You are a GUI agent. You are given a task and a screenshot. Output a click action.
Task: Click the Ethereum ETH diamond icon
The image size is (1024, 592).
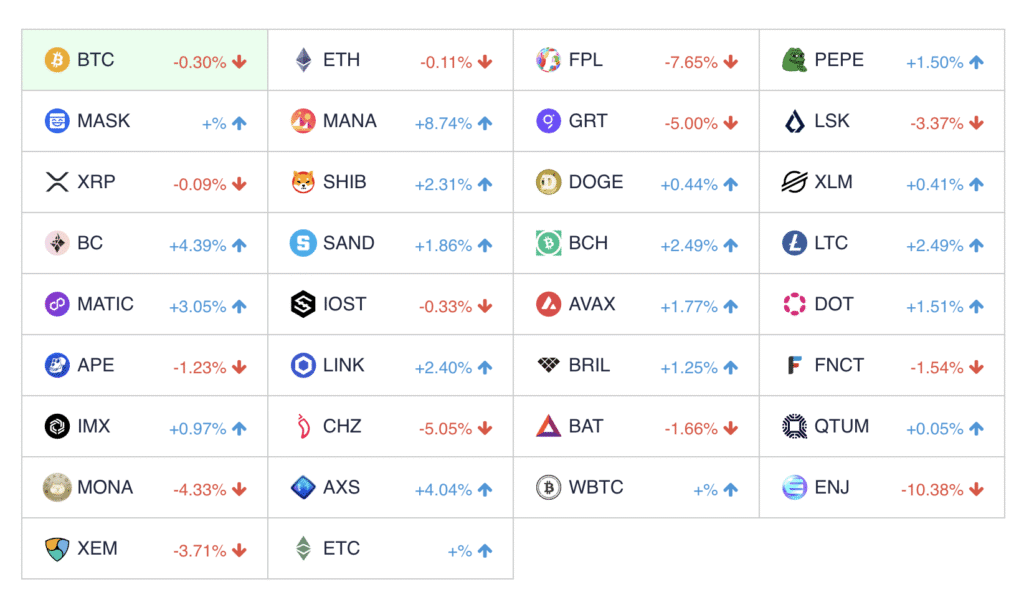coord(303,60)
